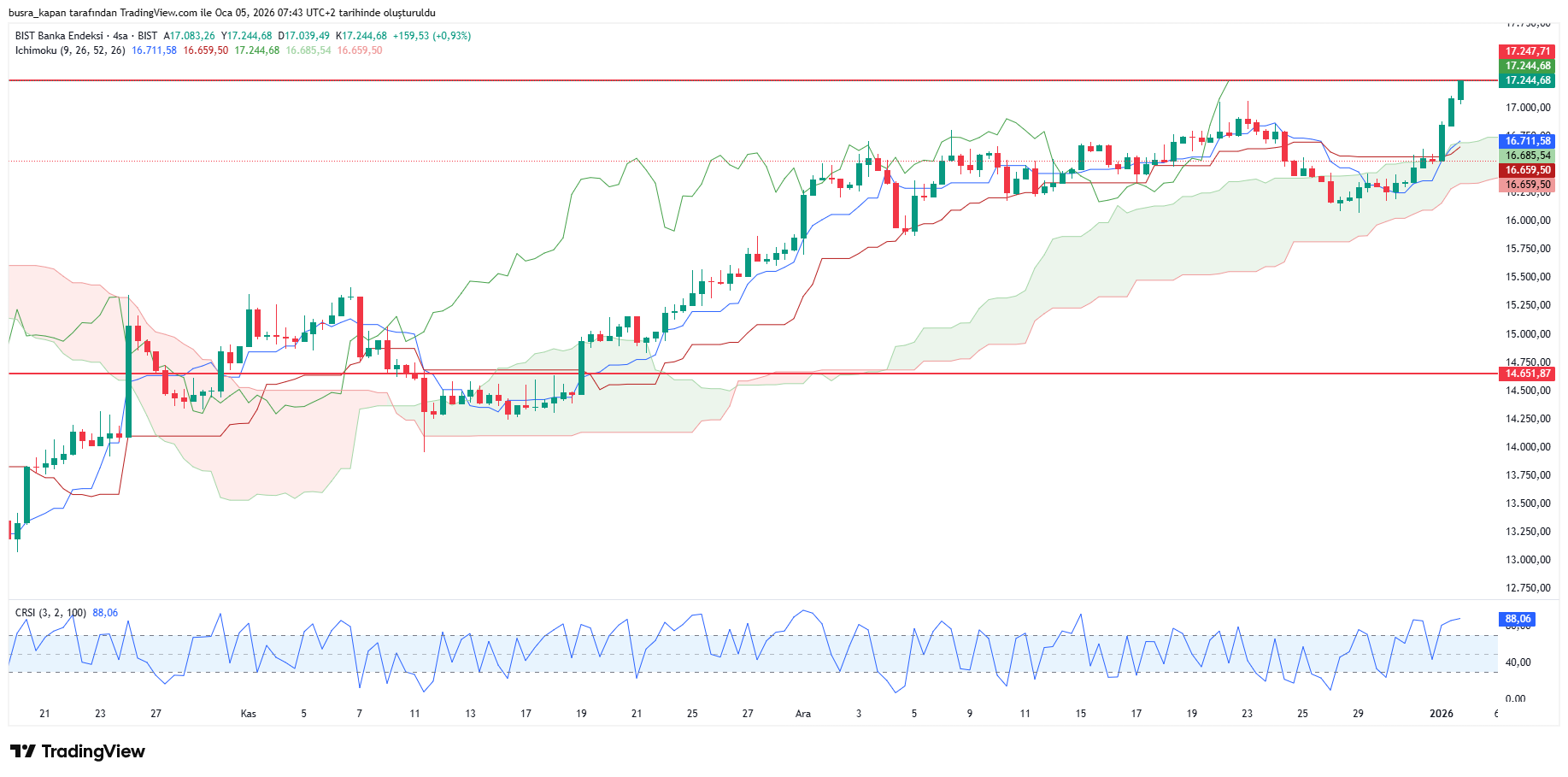Click the 15.000,00 price scale label

[1527, 334]
